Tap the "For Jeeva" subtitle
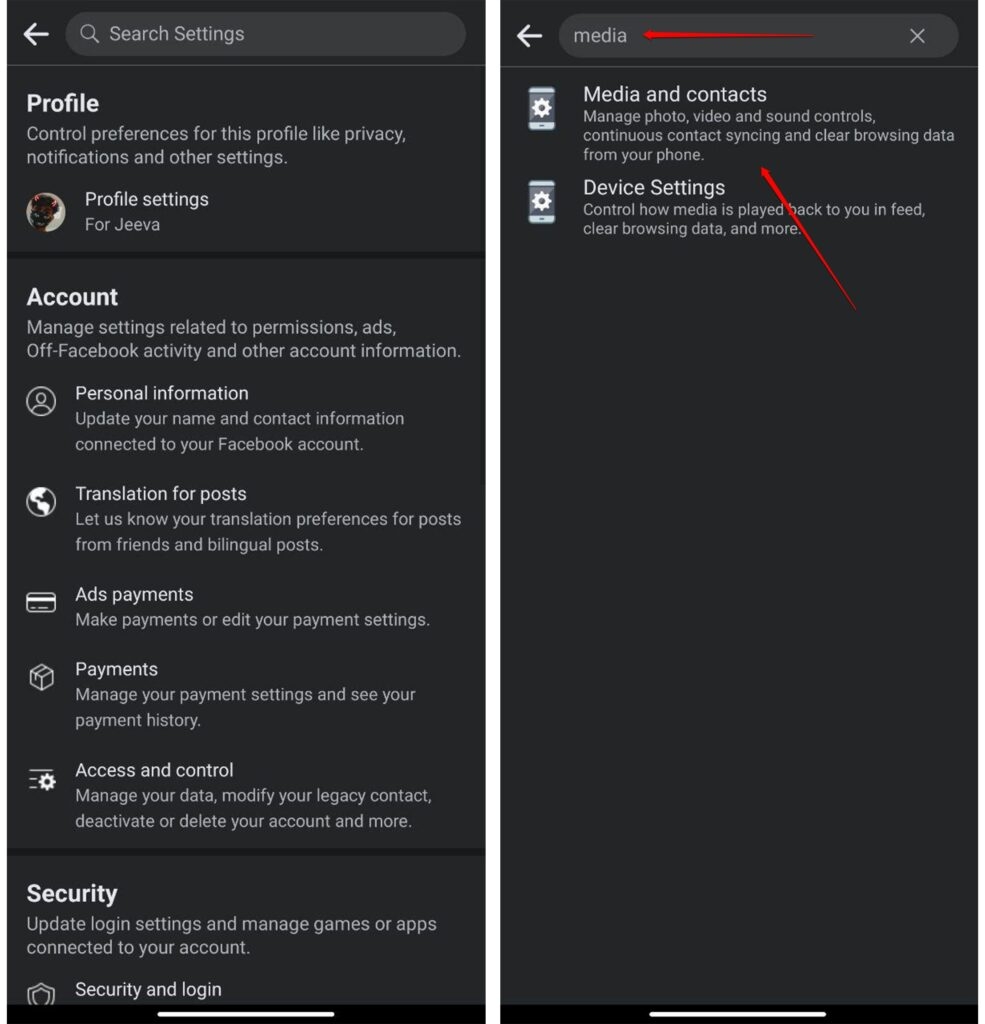985x1024 pixels. (x=122, y=225)
